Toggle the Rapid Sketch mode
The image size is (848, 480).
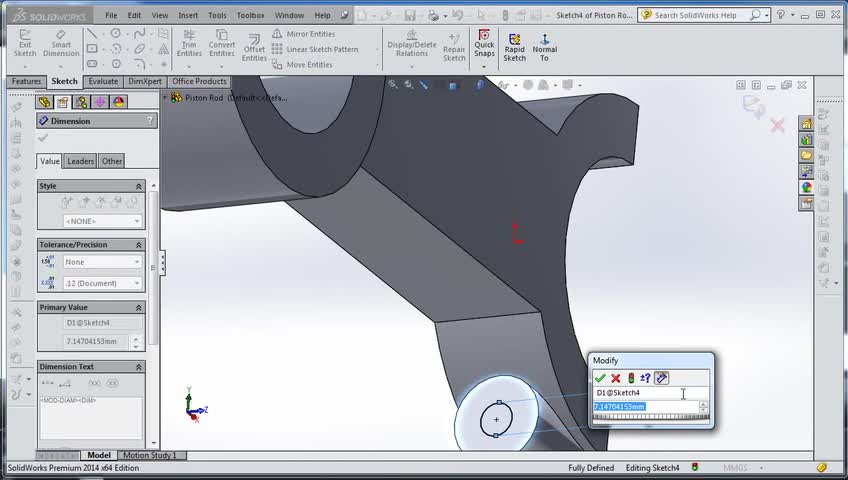pos(514,47)
